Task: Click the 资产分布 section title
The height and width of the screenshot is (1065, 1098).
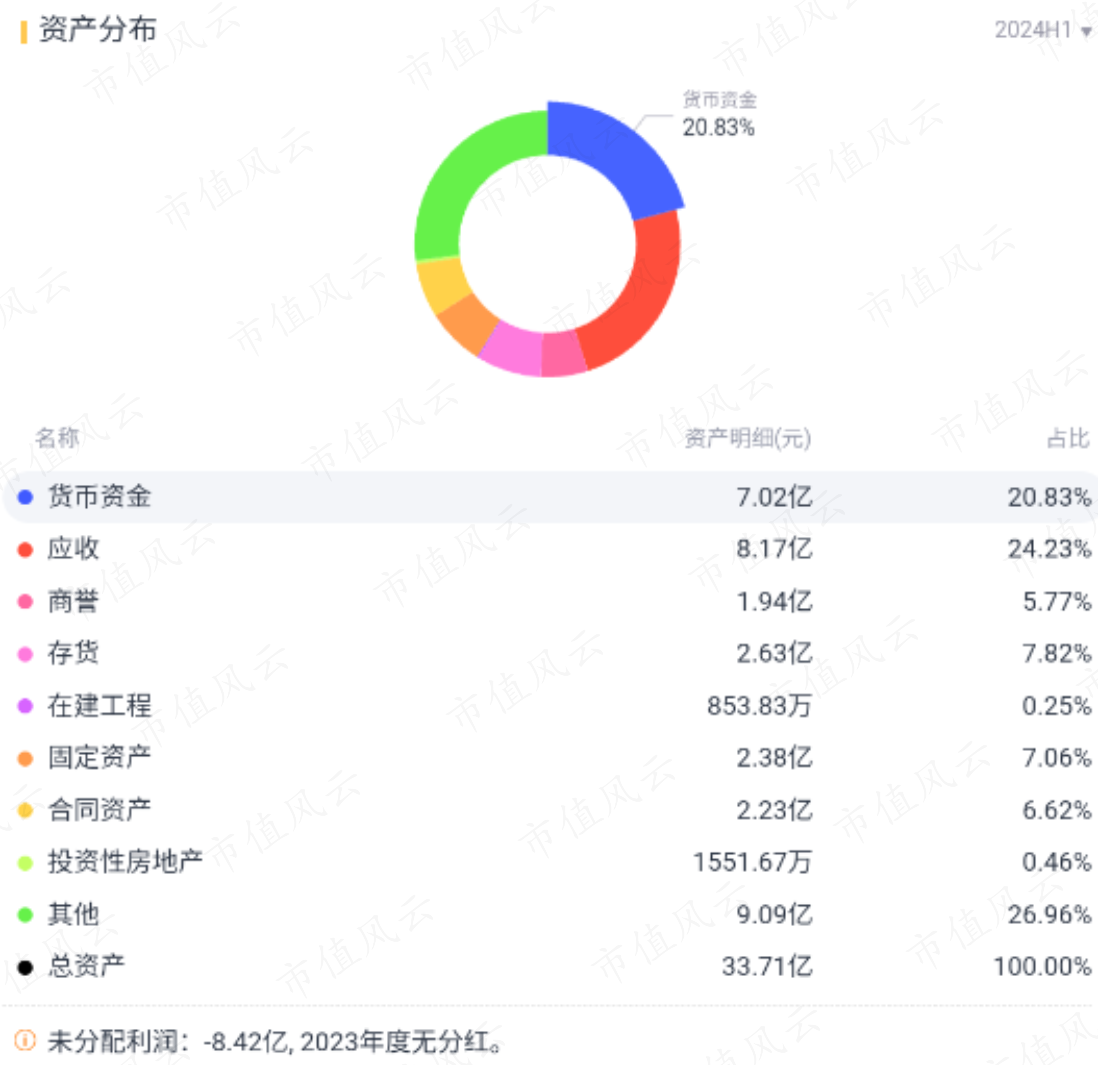Action: pyautogui.click(x=97, y=30)
